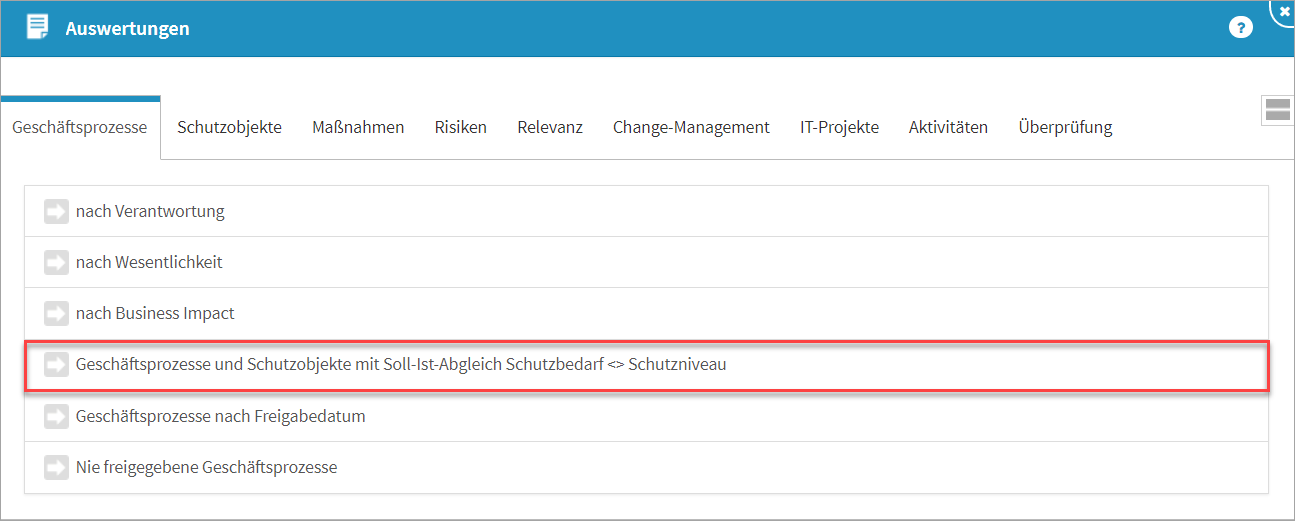This screenshot has height=521, width=1295.
Task: Click the Auswertungen document icon
Action: 38,27
